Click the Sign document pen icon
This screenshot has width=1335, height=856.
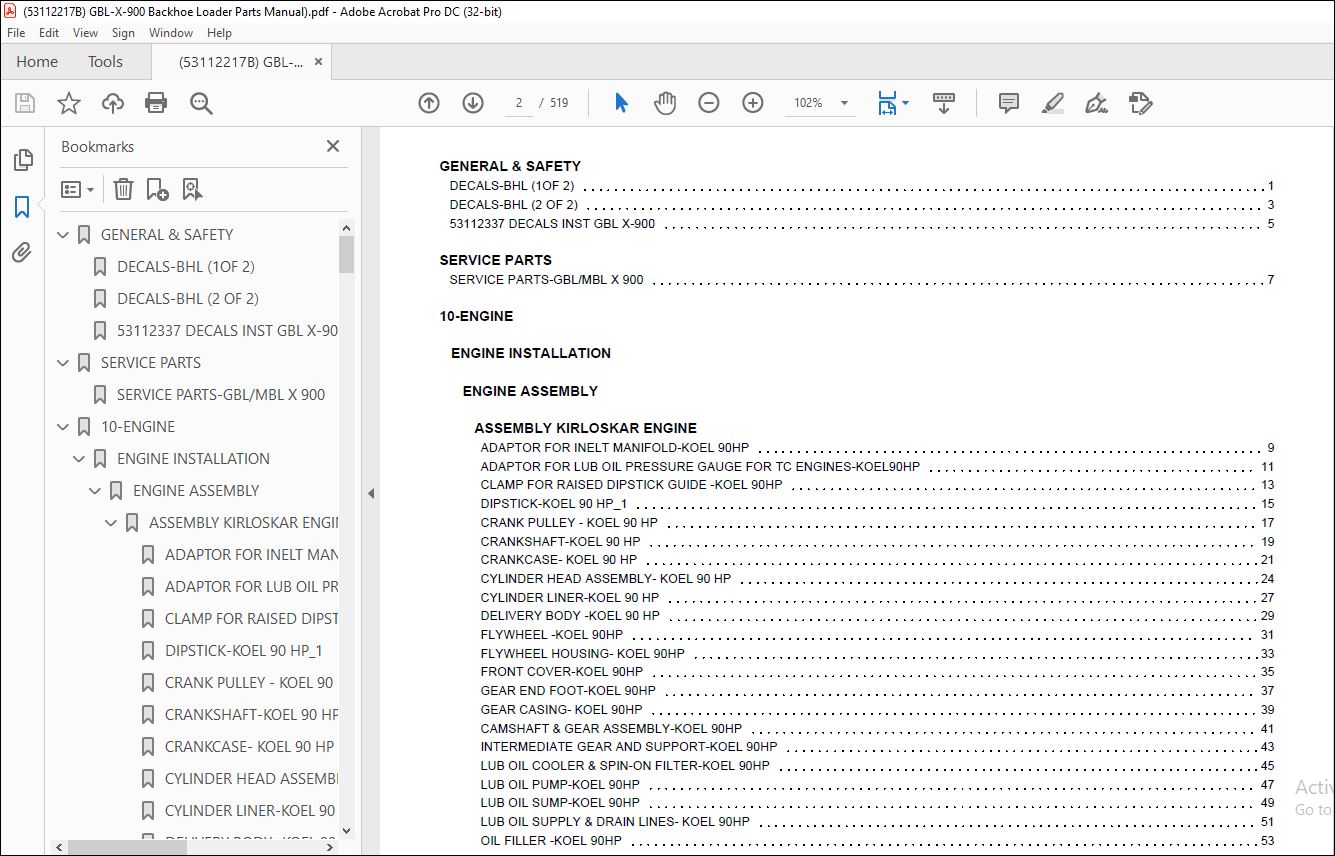click(x=1096, y=103)
